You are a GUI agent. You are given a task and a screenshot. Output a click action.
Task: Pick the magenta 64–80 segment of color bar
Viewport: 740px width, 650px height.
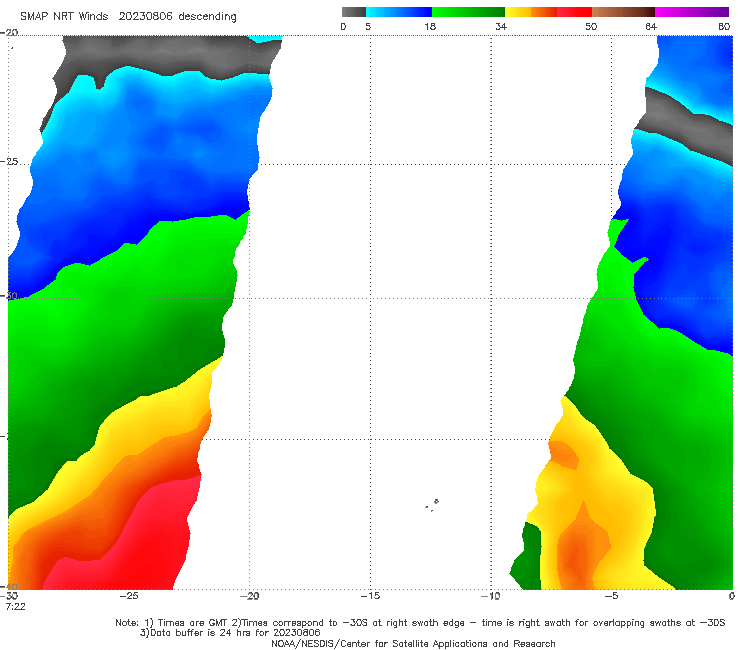point(692,12)
